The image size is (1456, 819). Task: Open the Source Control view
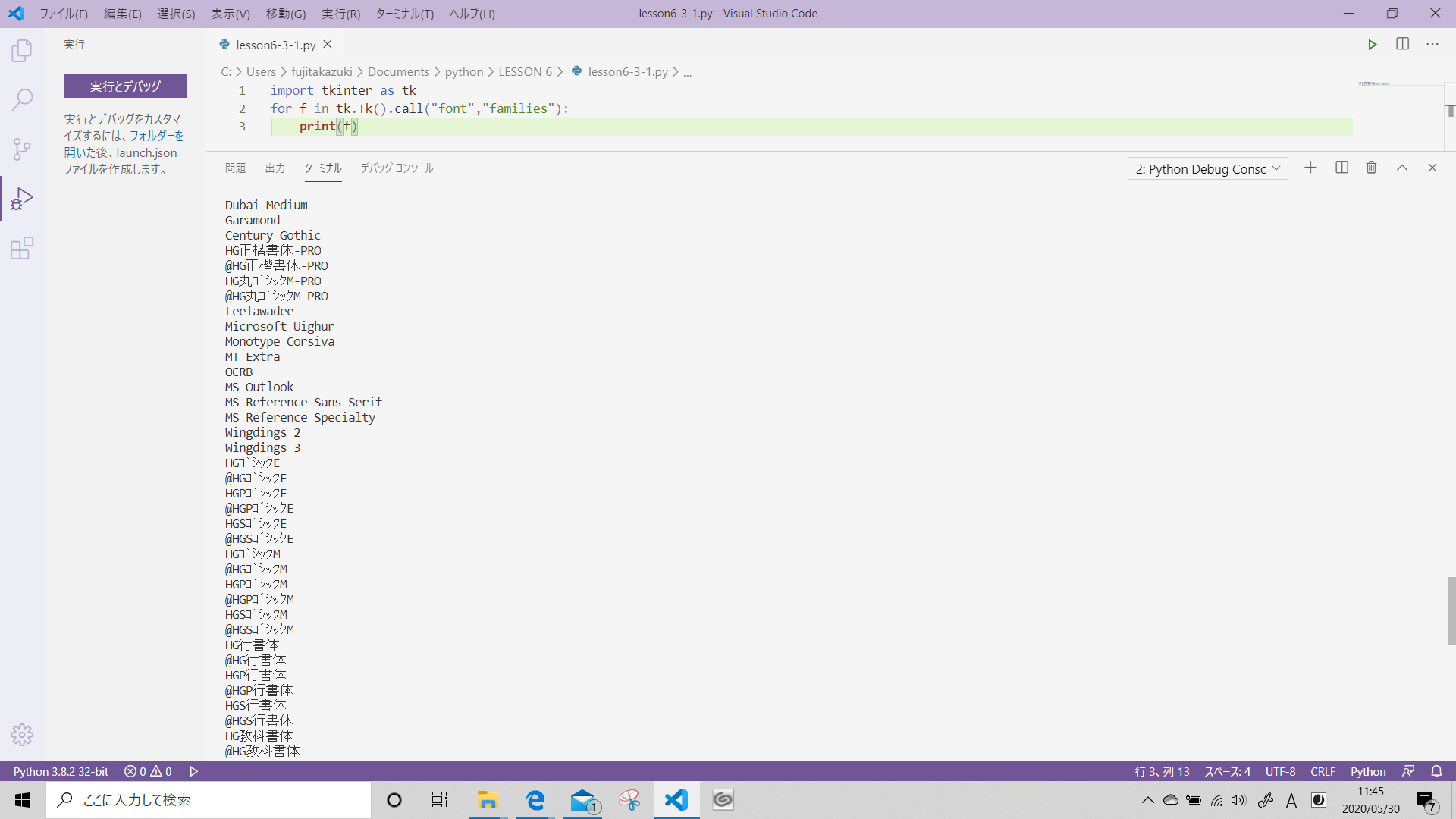[22, 149]
